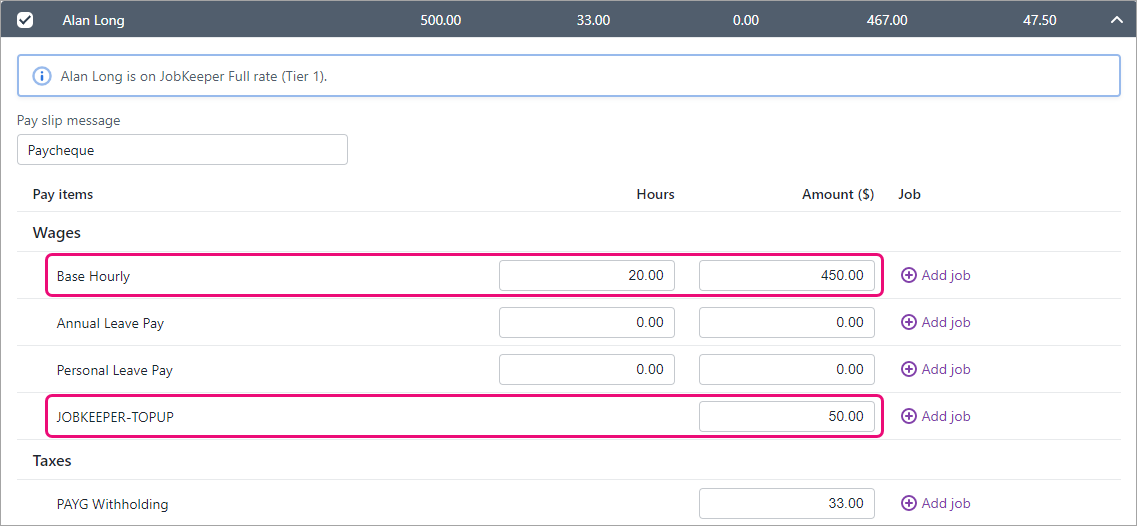Click Annual Leave Pay hours field

coord(587,322)
